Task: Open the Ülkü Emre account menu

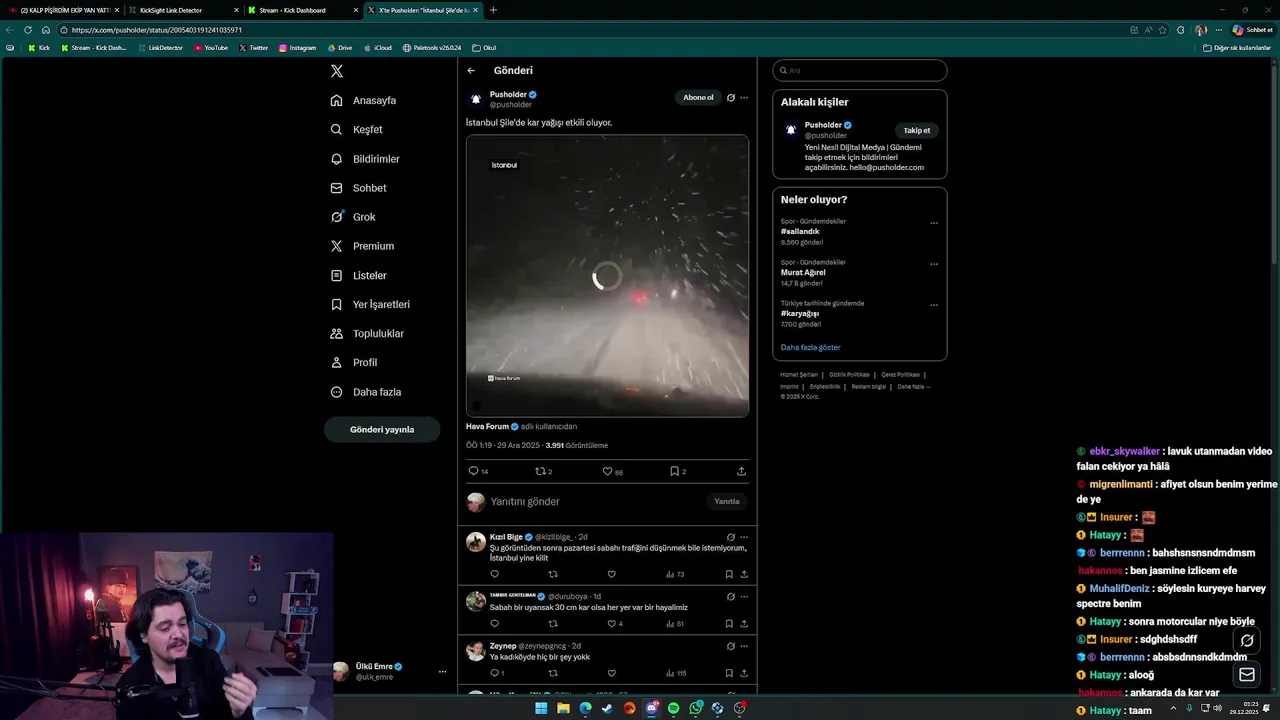Action: (x=390, y=672)
